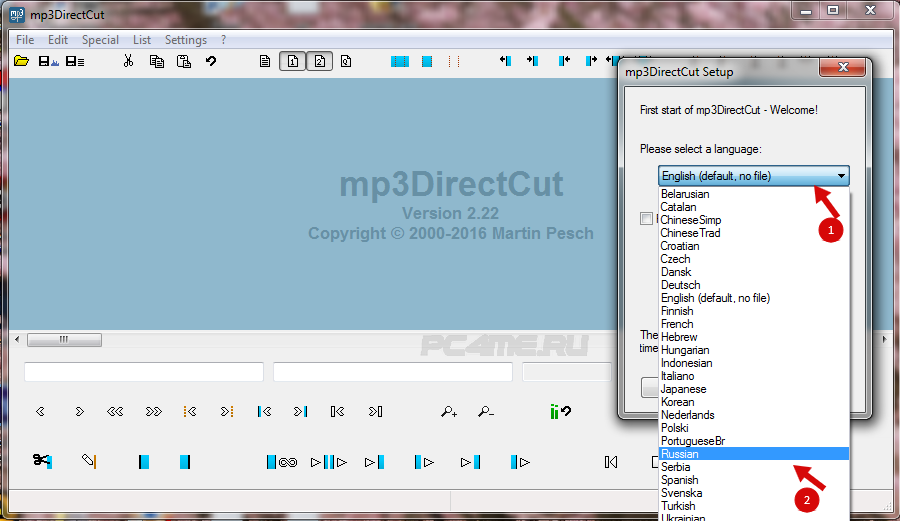Jump to selection end, blue bar chevron
The image size is (900, 521).
(x=300, y=411)
